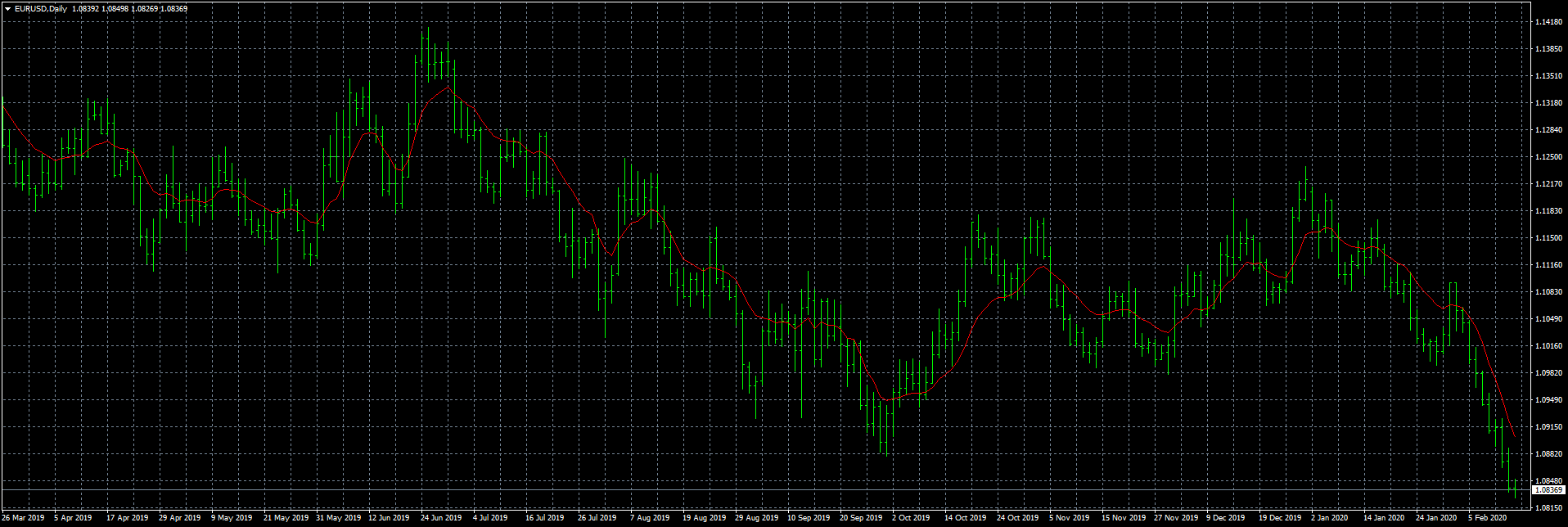Click the 19 Dec 2019 date label
1568x527 pixels.
click(1280, 518)
